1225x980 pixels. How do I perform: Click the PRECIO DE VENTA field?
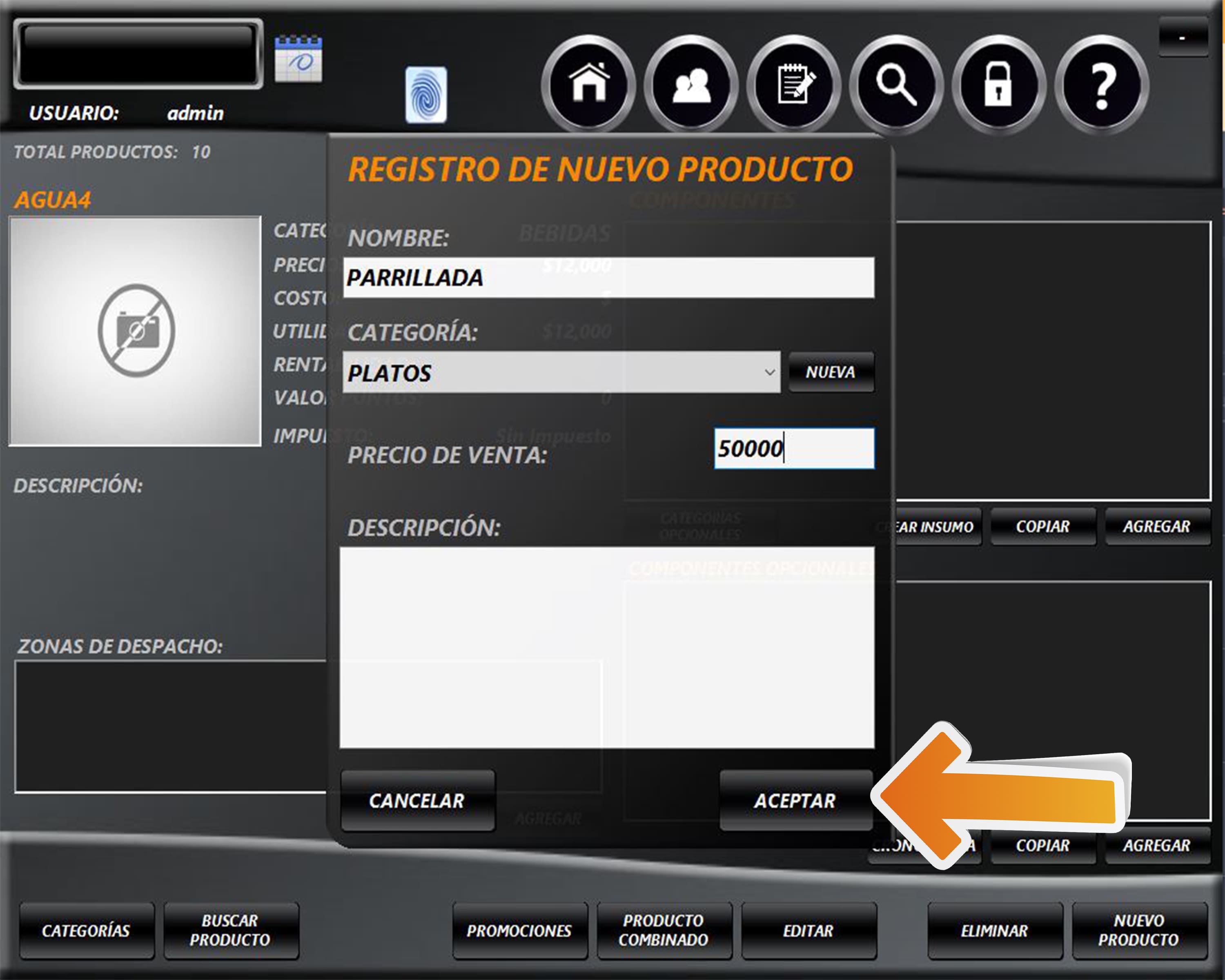(x=794, y=448)
